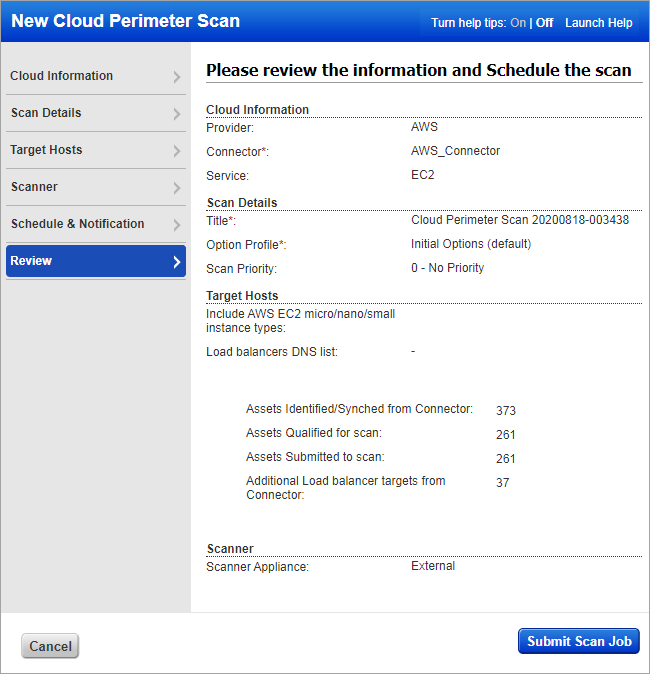Go to the Target Hosts step
This screenshot has width=650, height=674.
point(96,150)
